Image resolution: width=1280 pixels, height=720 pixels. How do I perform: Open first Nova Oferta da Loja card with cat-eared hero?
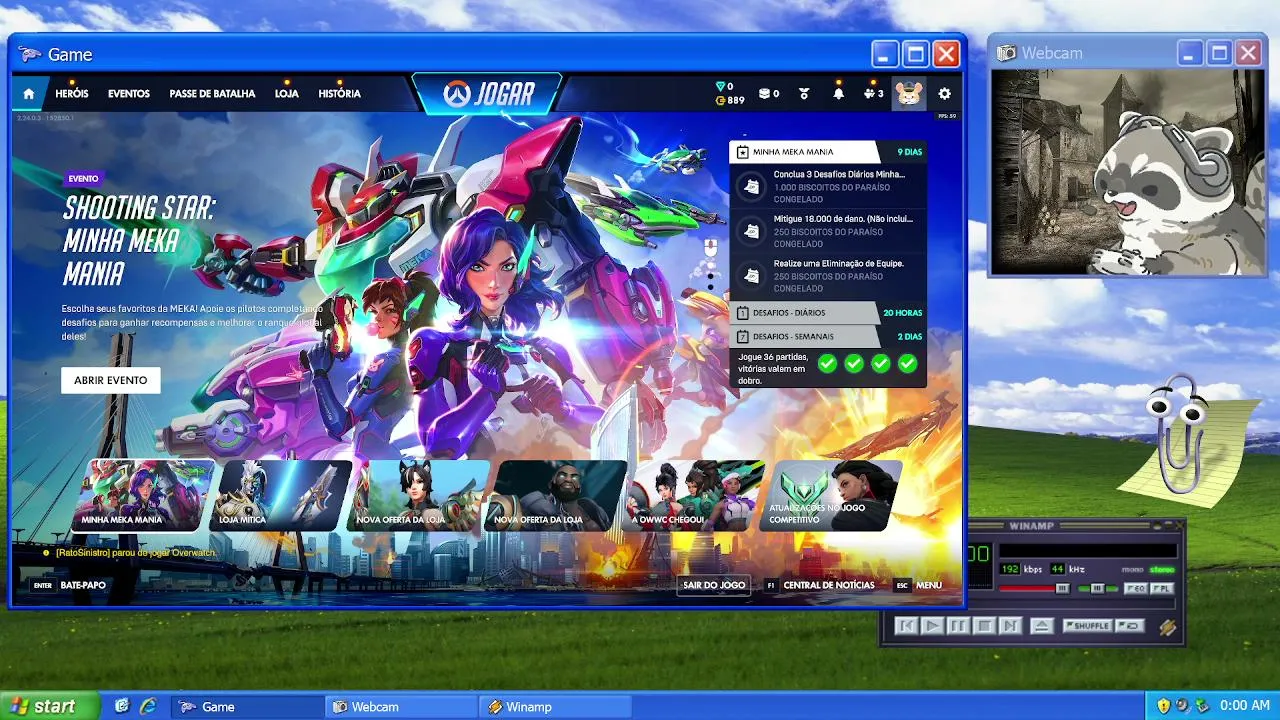[418, 495]
